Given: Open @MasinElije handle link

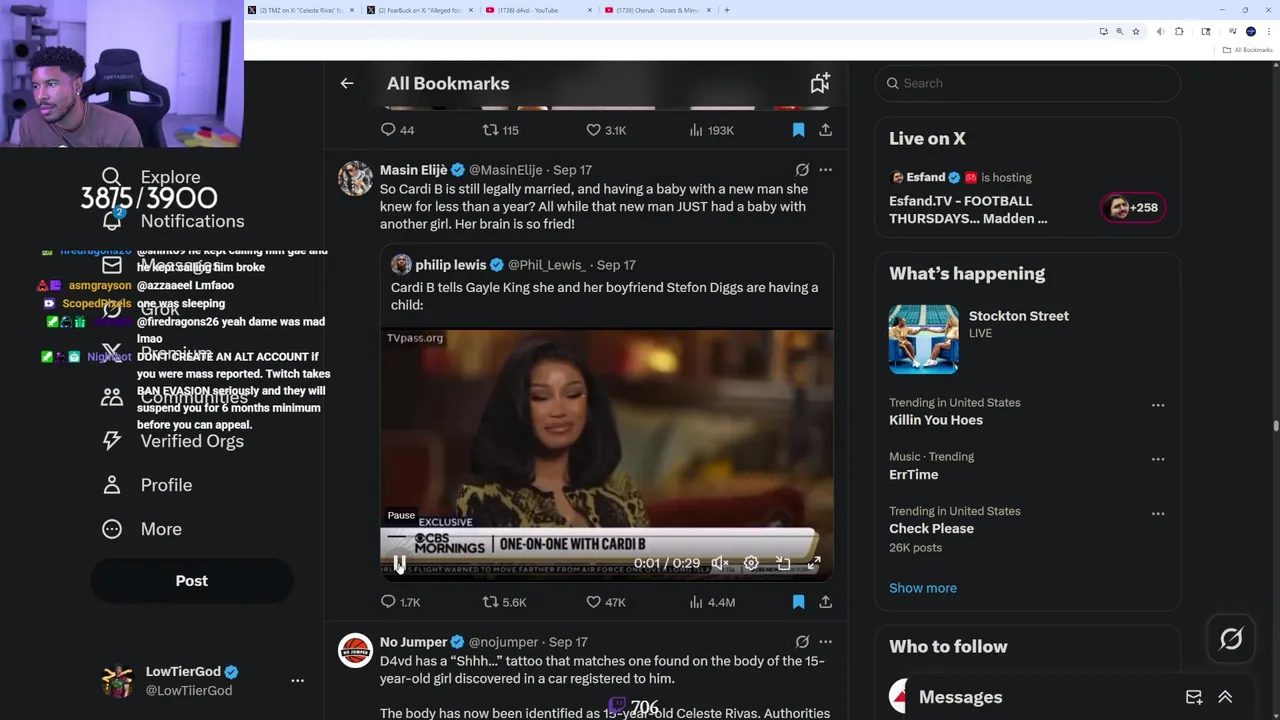Looking at the screenshot, I should (x=505, y=170).
